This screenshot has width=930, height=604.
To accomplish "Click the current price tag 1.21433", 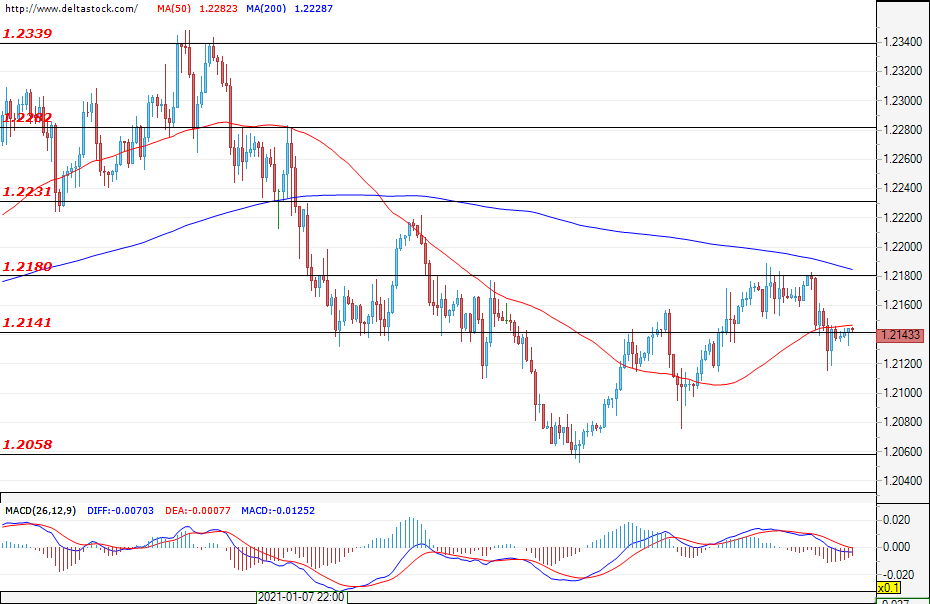I will tap(900, 335).
